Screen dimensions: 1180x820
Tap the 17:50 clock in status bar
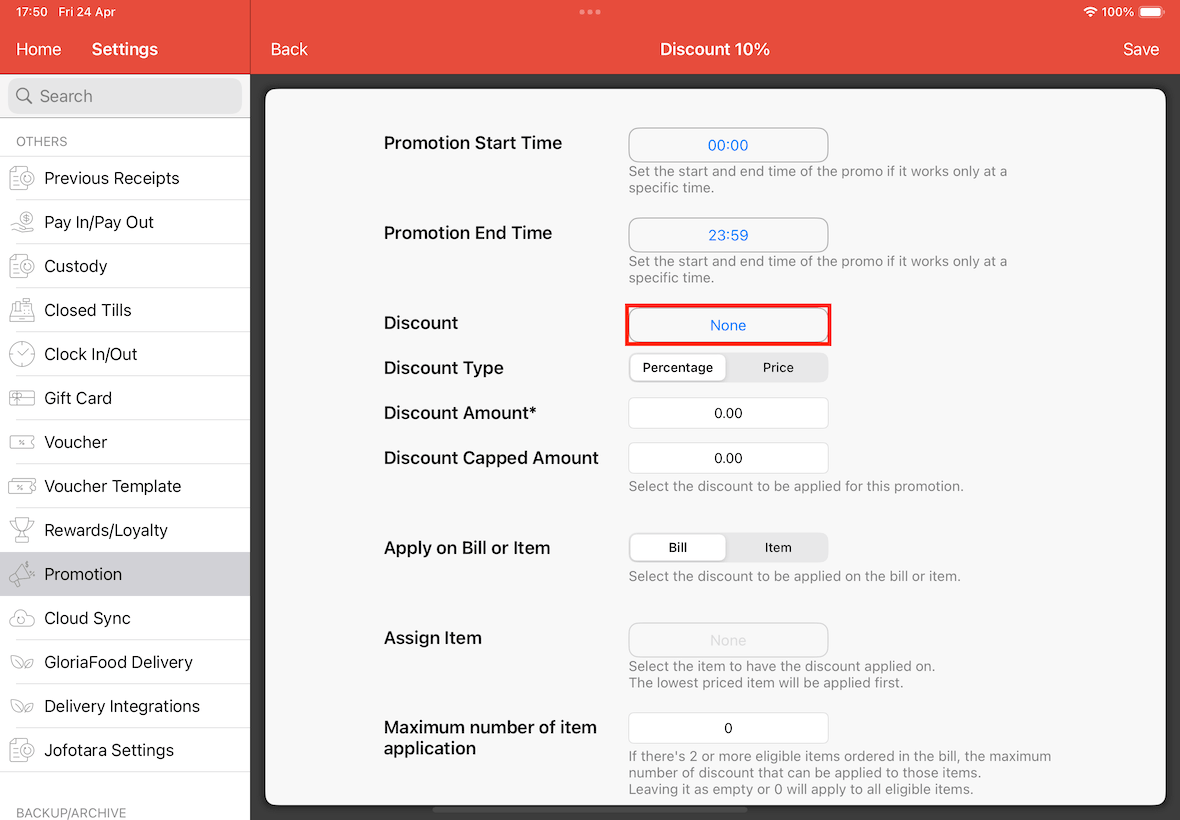[32, 12]
